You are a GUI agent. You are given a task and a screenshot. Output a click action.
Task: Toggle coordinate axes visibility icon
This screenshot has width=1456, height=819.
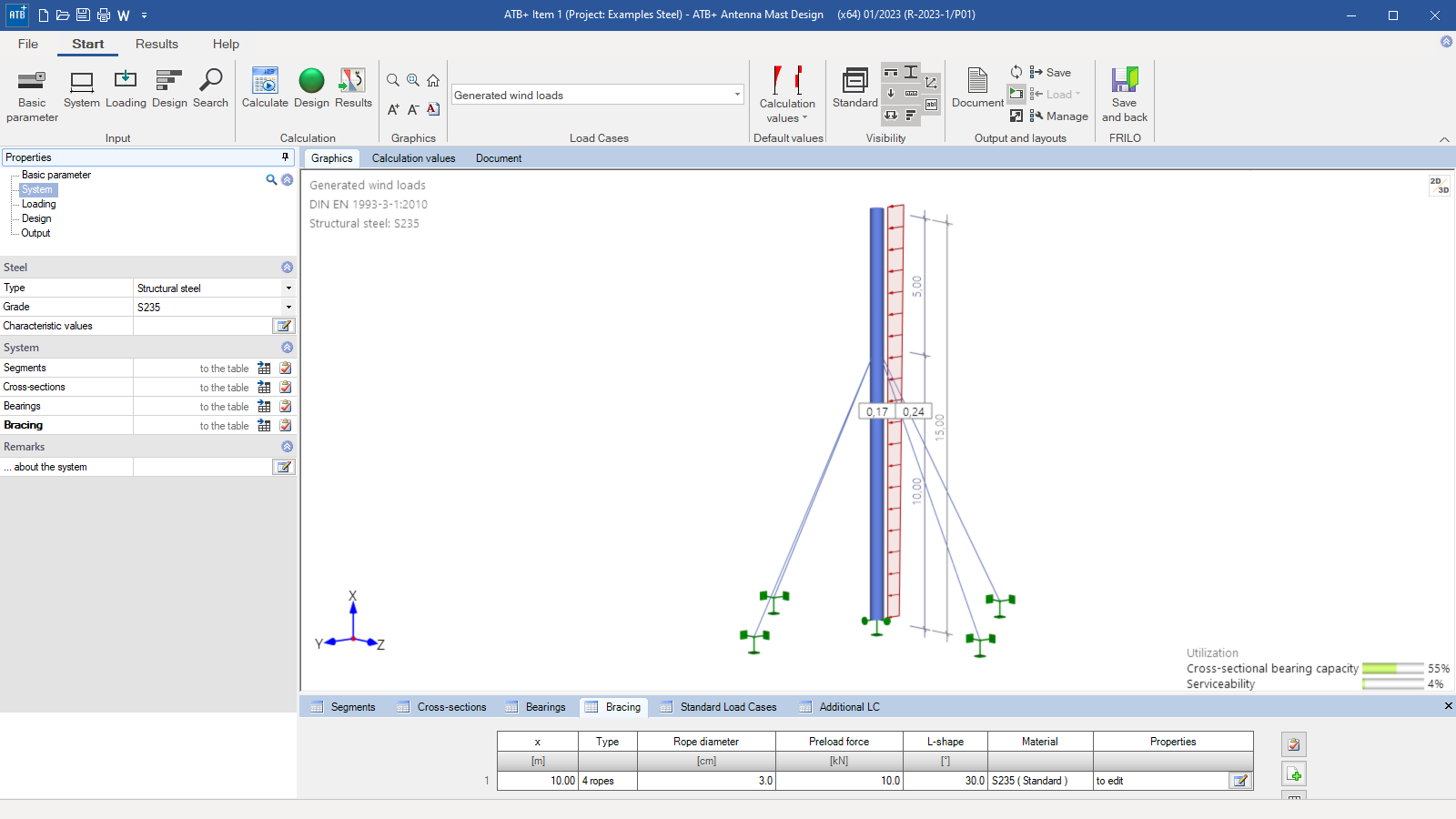pos(932,83)
